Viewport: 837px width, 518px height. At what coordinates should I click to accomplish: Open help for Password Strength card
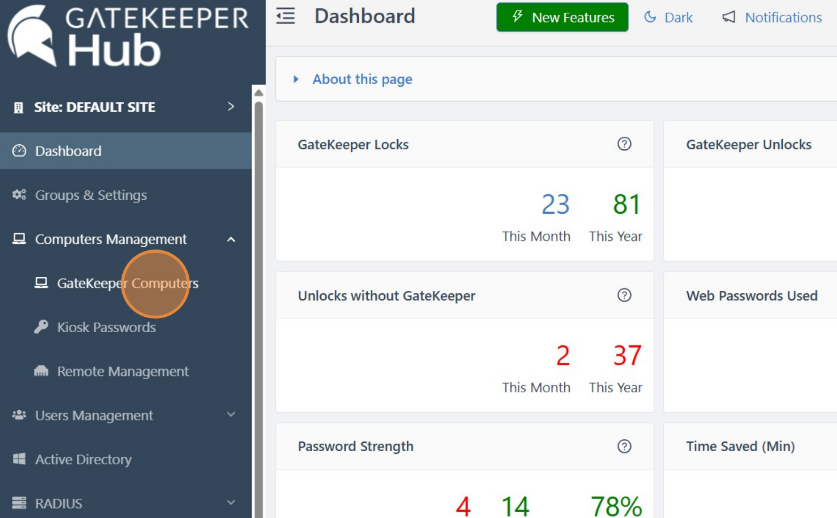click(x=624, y=446)
